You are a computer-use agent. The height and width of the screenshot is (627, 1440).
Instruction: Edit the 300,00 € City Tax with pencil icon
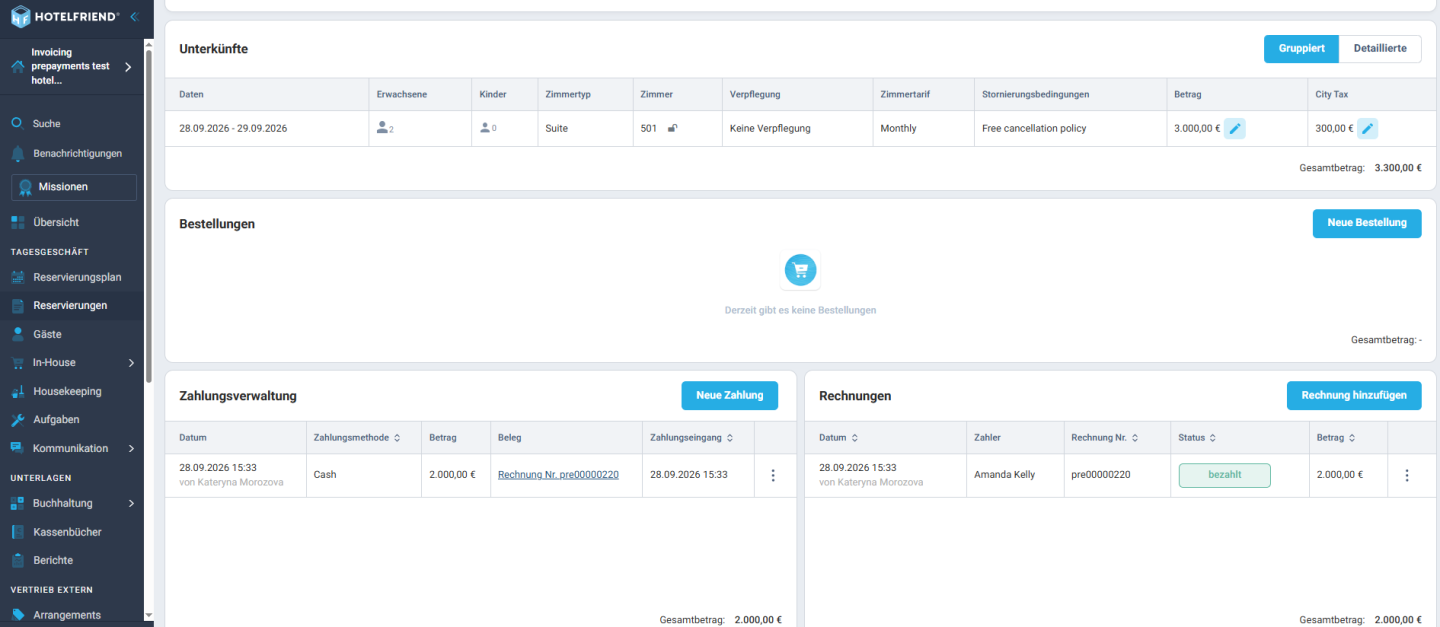[1367, 128]
